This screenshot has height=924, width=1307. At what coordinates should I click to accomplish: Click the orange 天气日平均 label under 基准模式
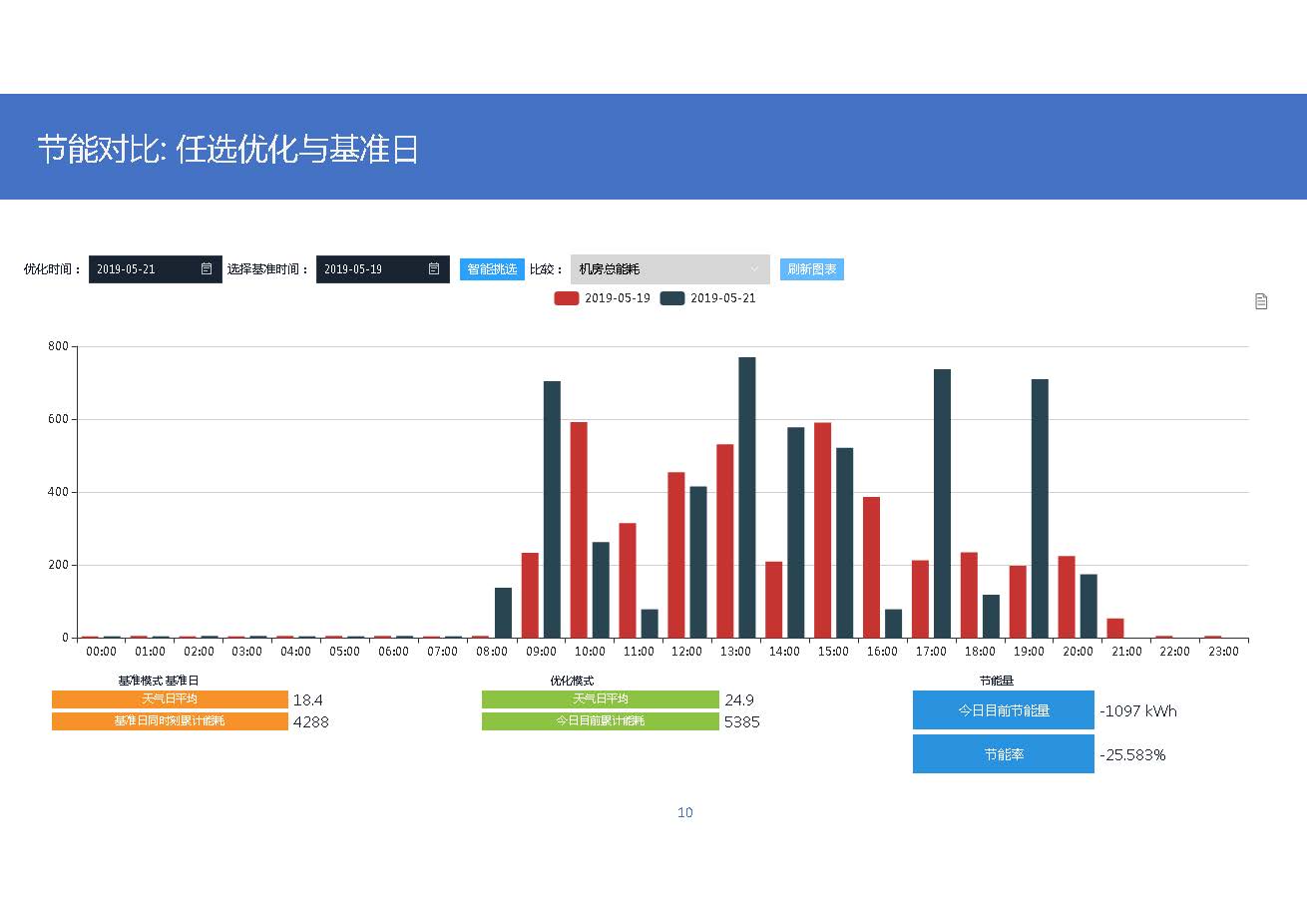[x=170, y=699]
